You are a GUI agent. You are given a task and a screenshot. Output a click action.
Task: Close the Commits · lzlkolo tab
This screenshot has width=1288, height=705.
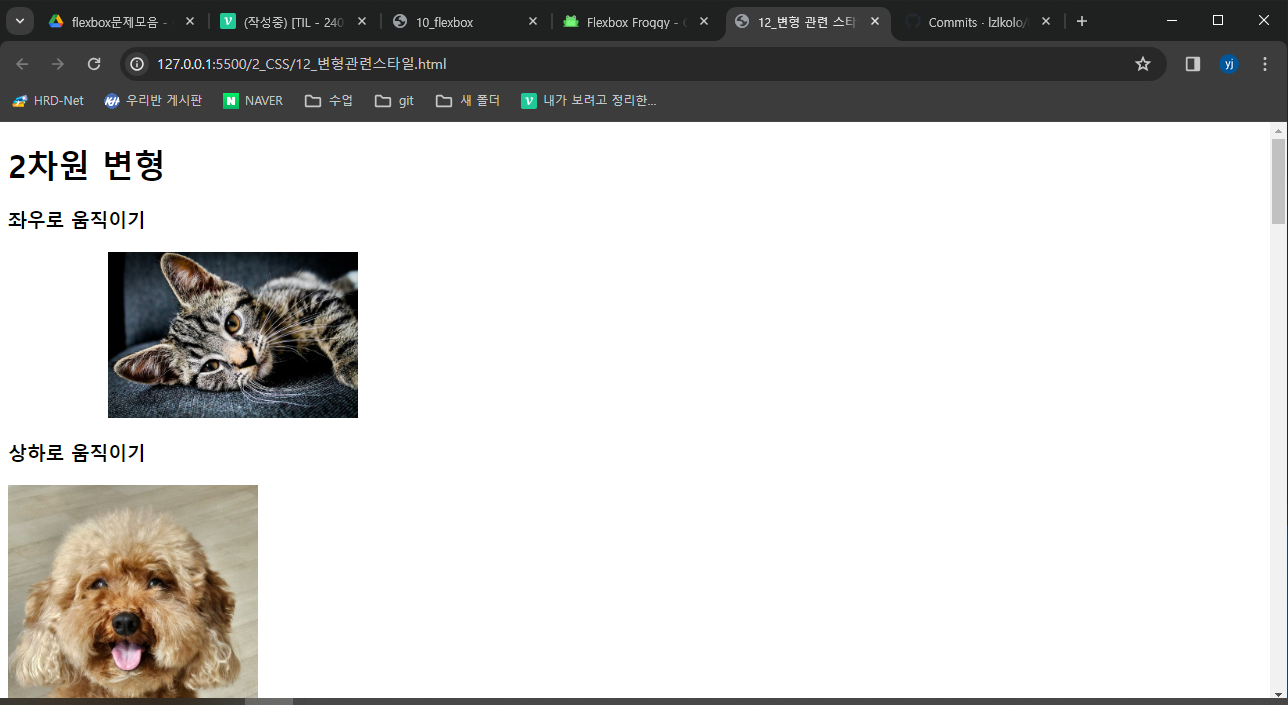coord(1045,20)
